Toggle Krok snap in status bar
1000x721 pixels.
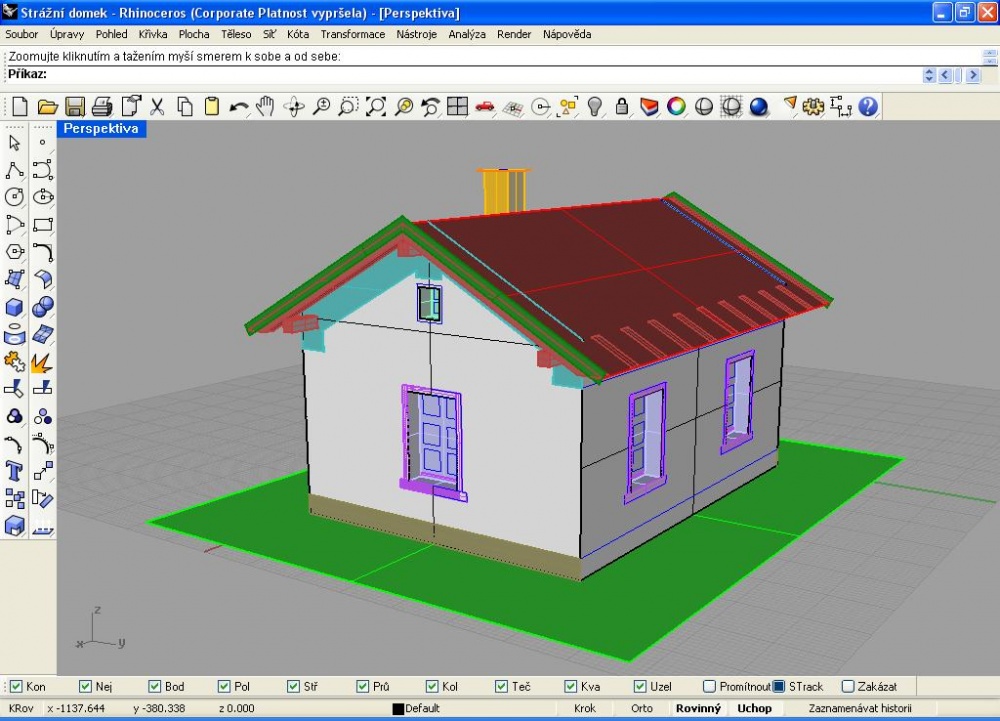point(584,708)
